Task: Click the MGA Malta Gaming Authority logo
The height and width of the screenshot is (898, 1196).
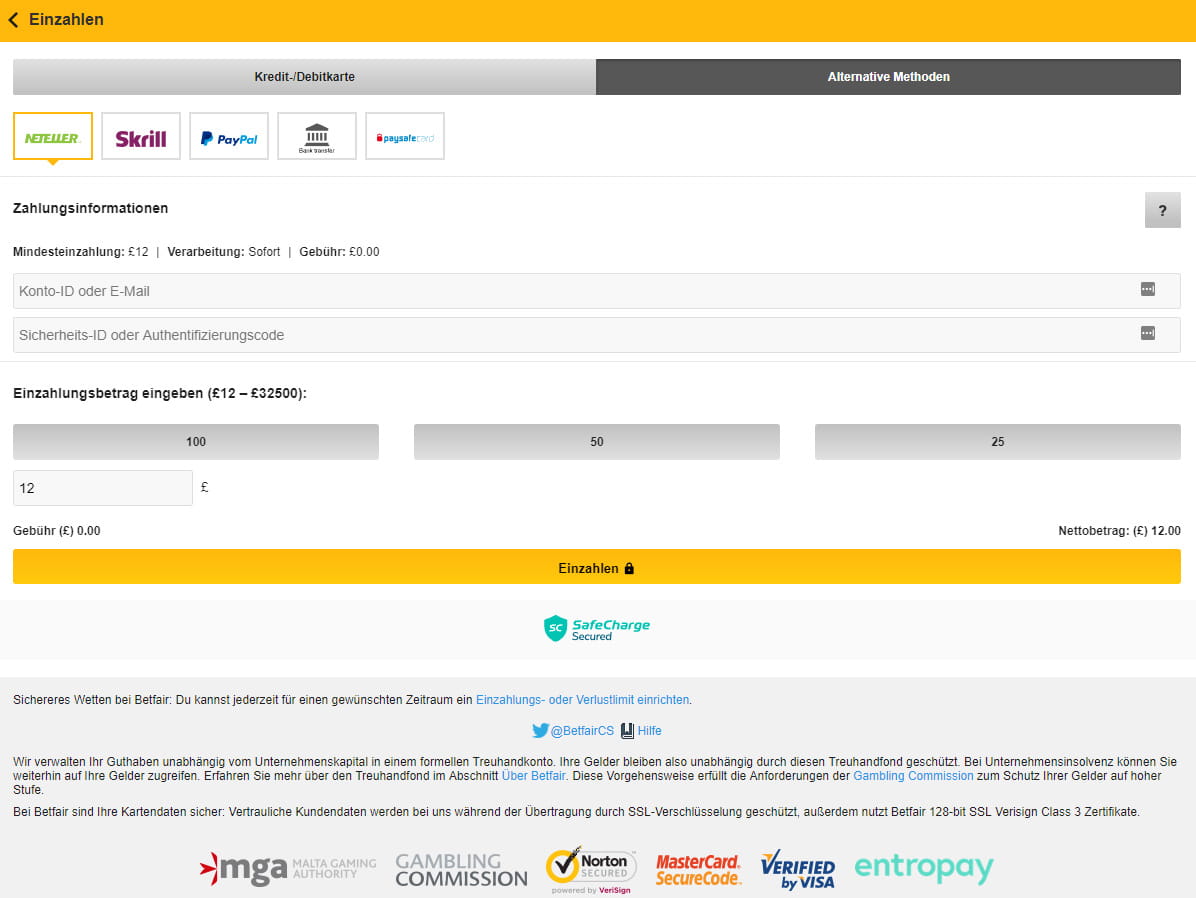Action: 288,869
